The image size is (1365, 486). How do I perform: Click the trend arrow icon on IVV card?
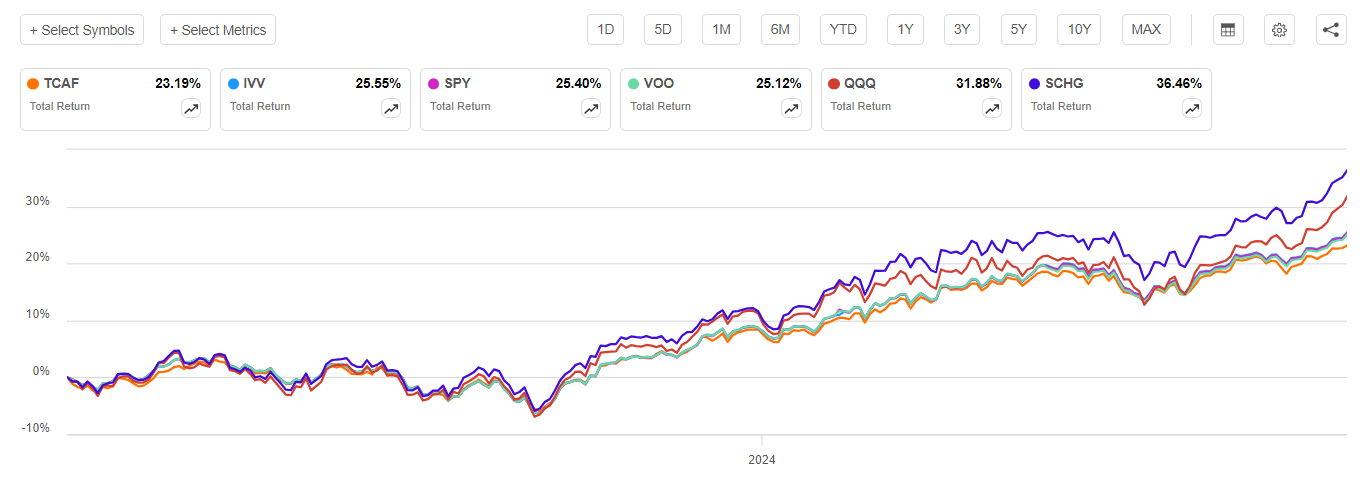coord(391,110)
